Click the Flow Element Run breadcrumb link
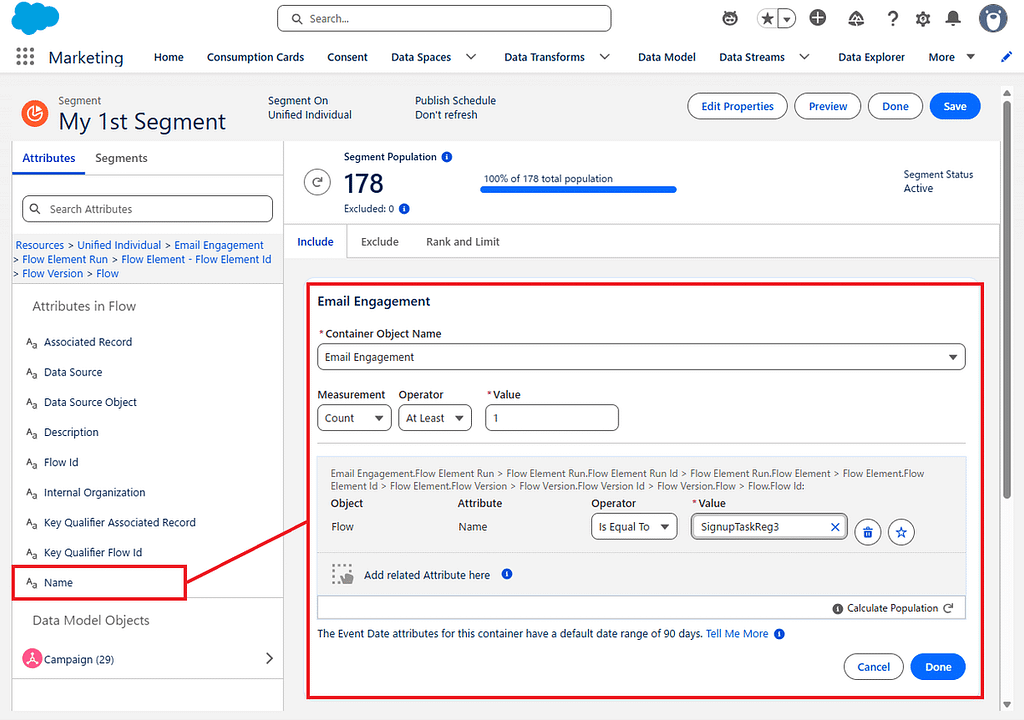This screenshot has height=720, width=1024. pos(65,259)
